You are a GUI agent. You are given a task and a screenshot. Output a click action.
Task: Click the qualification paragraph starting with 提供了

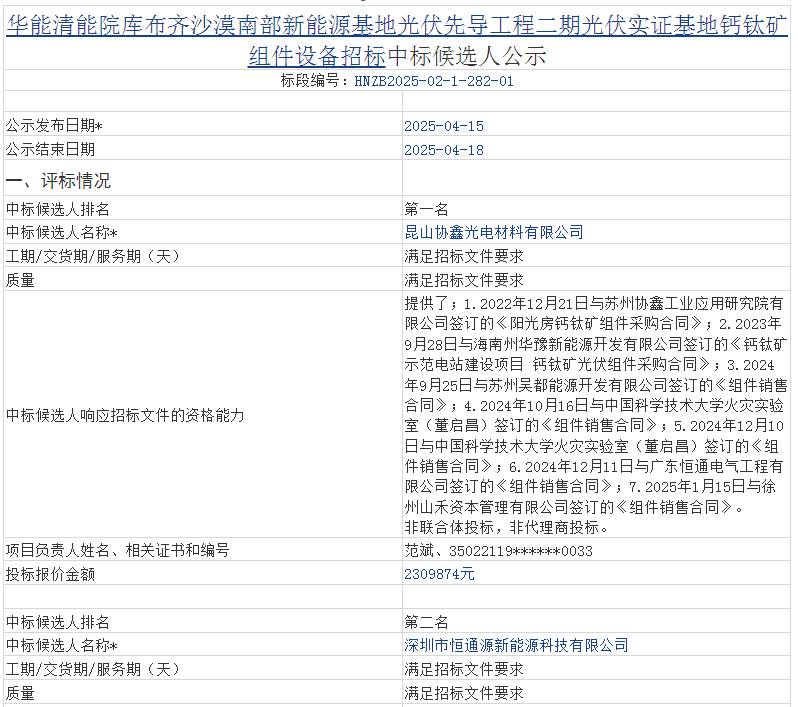tap(595, 415)
